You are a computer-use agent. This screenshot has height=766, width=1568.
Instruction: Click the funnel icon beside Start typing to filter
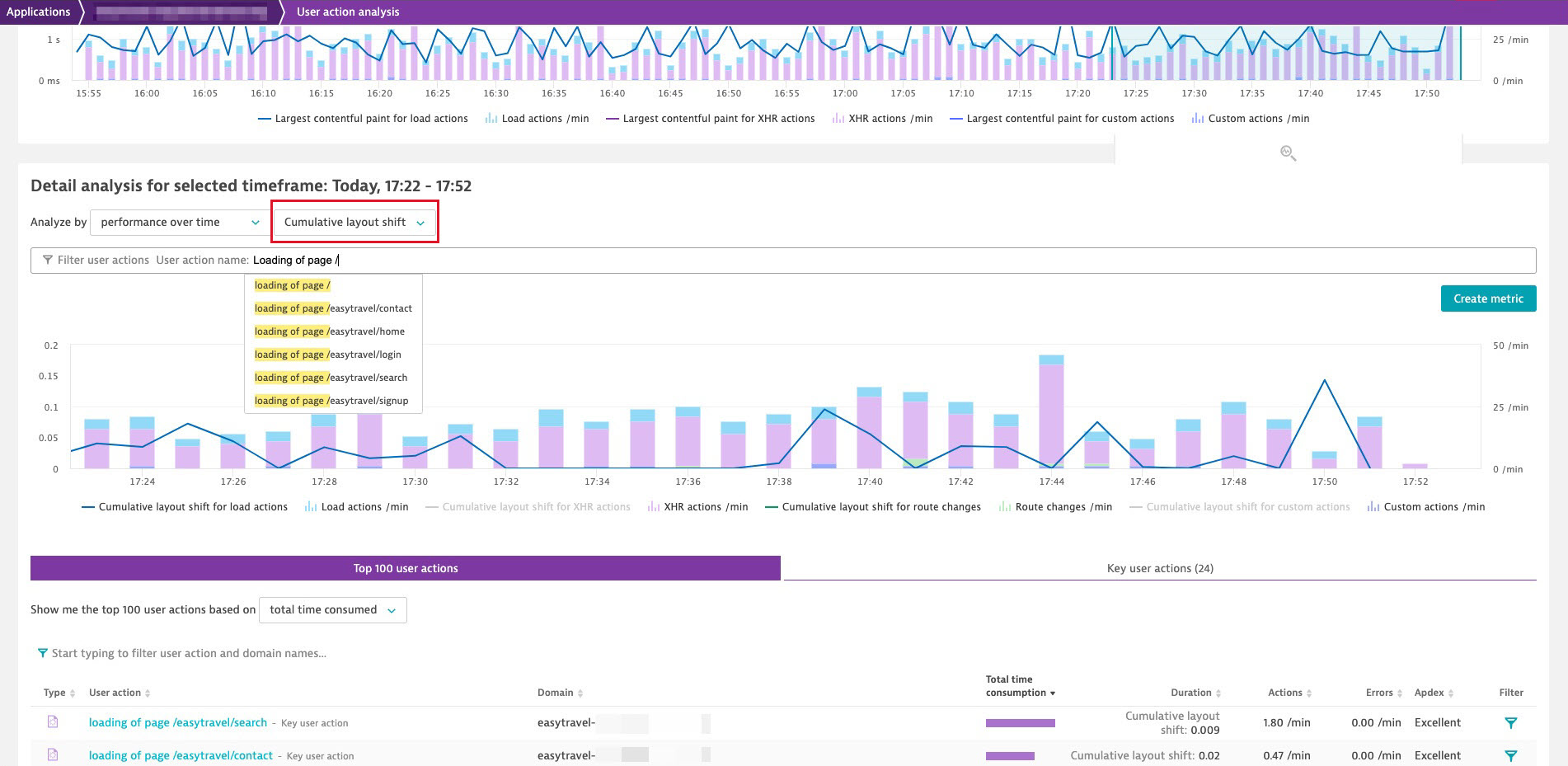42,653
